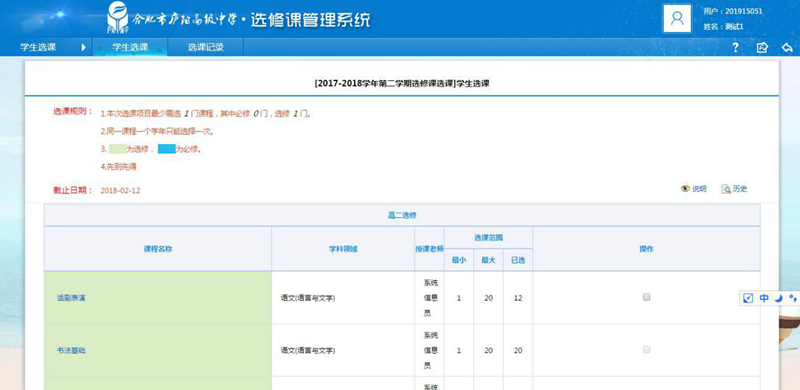Click the 选修课管理系统 title text

click(x=310, y=19)
